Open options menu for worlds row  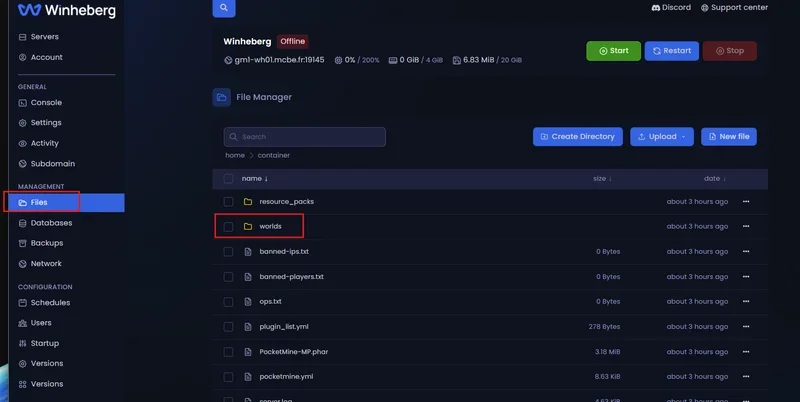(746, 227)
